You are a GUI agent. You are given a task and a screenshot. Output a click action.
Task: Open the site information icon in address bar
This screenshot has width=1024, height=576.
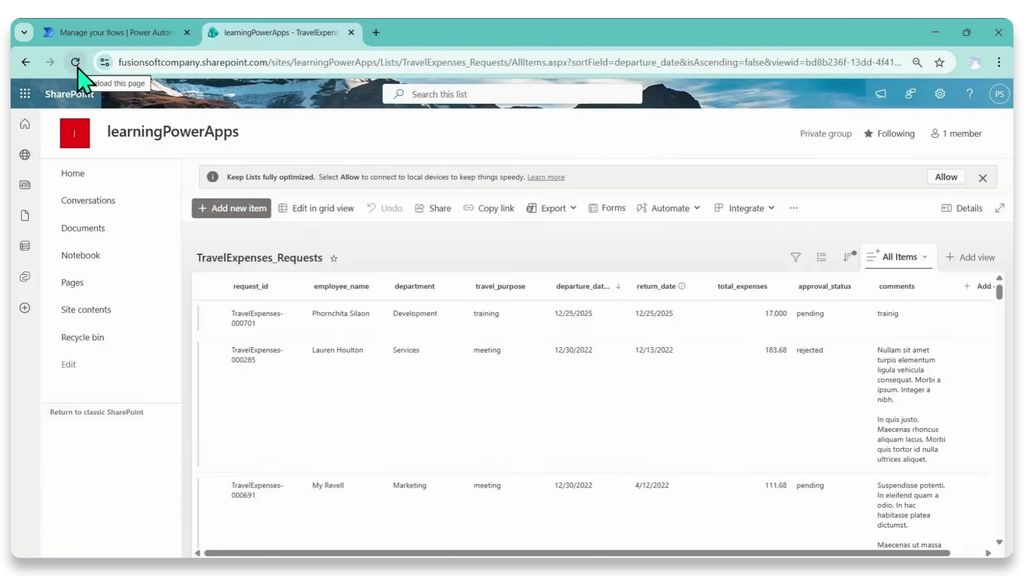[x=104, y=62]
